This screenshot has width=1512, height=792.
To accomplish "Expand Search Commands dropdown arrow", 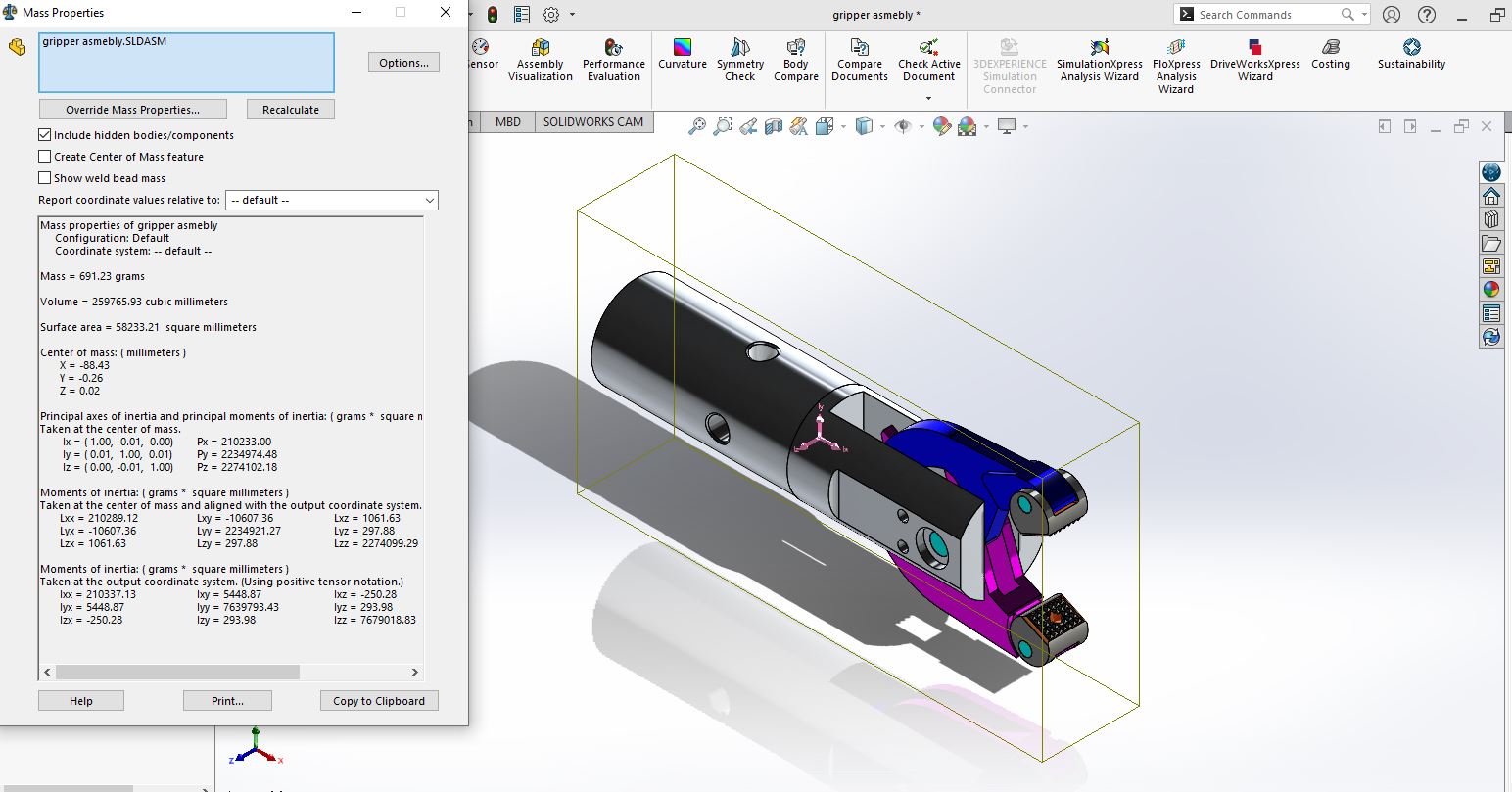I will [1364, 15].
